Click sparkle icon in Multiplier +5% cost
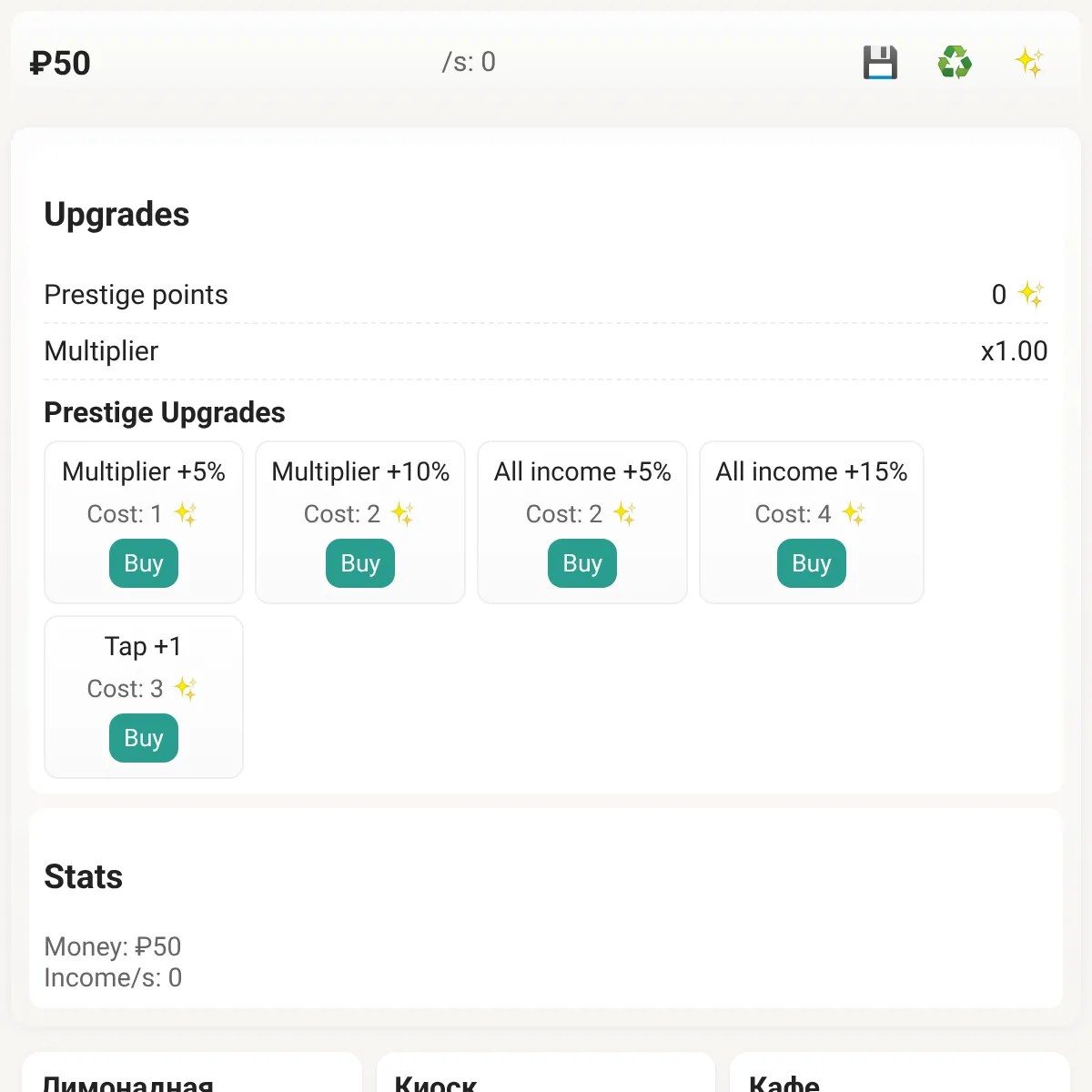This screenshot has width=1092, height=1092. click(186, 514)
